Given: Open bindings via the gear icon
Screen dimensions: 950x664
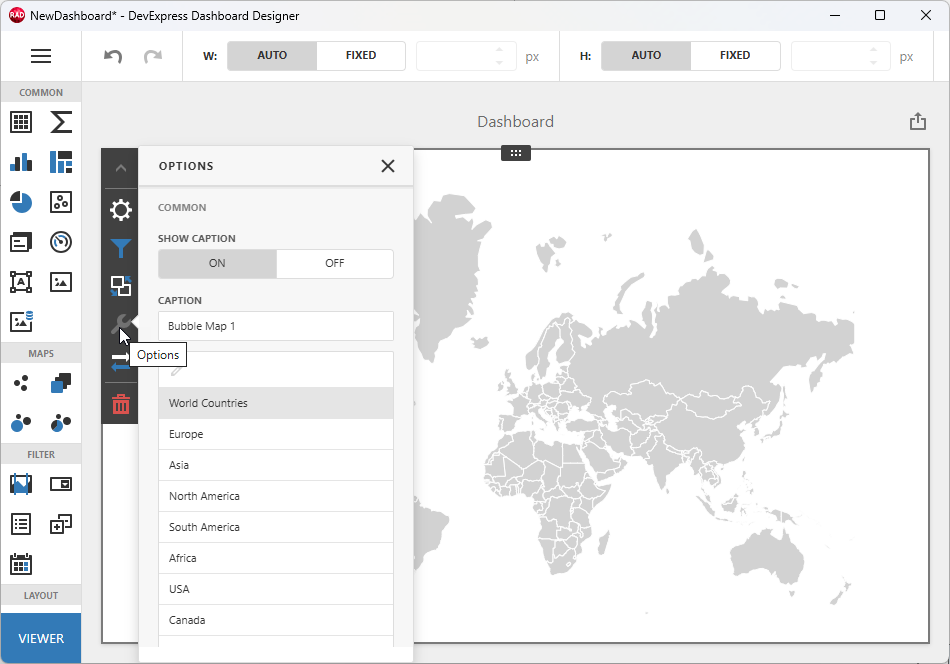Looking at the screenshot, I should (120, 211).
